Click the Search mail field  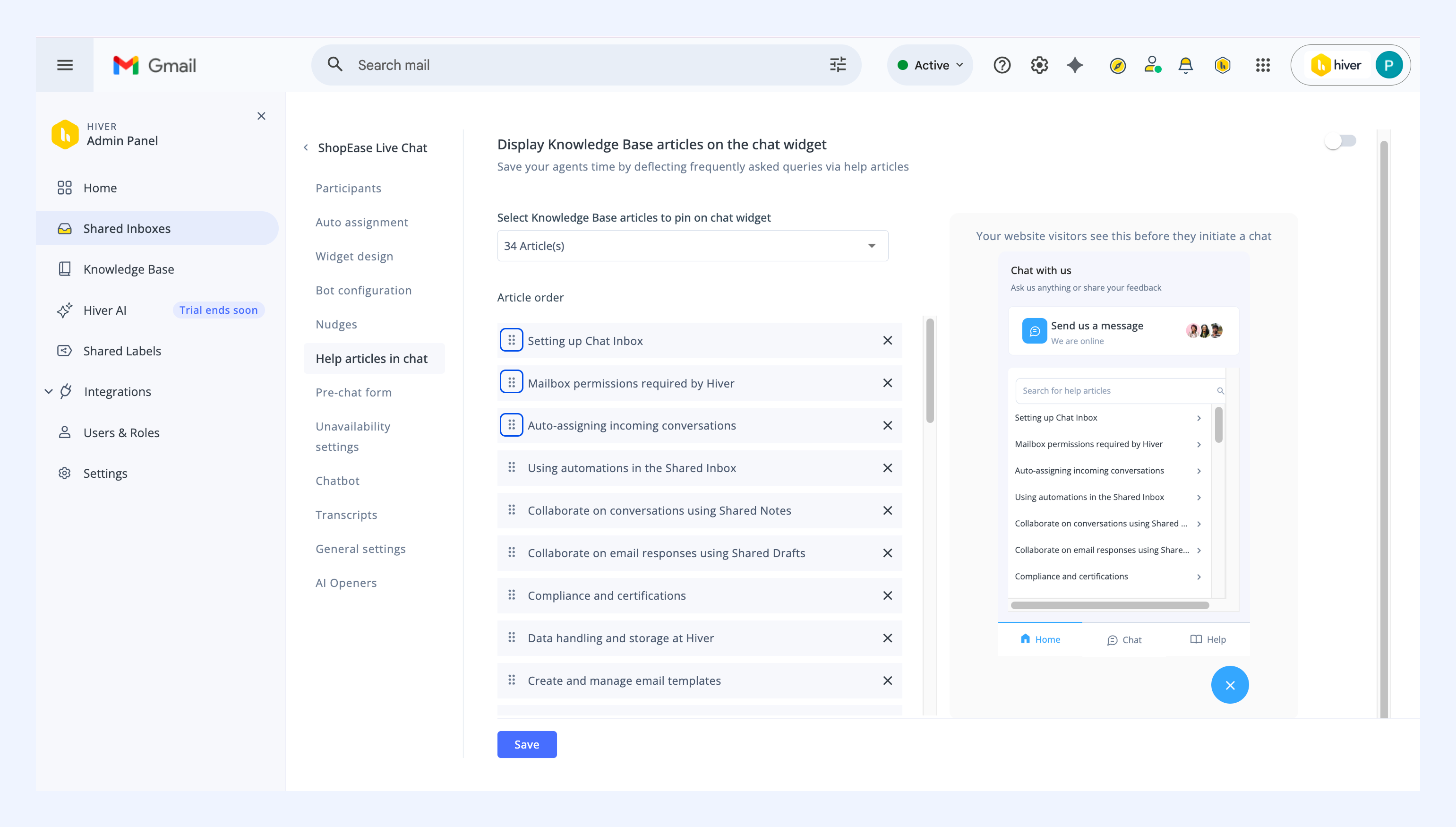[586, 65]
